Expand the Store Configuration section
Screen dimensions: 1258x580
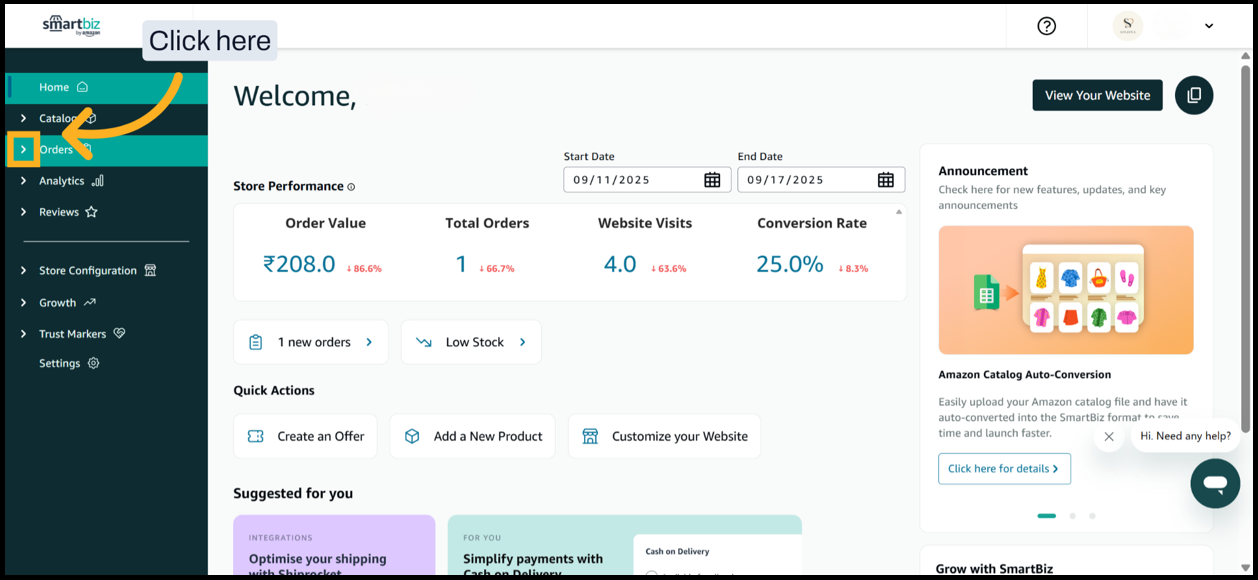click(23, 270)
